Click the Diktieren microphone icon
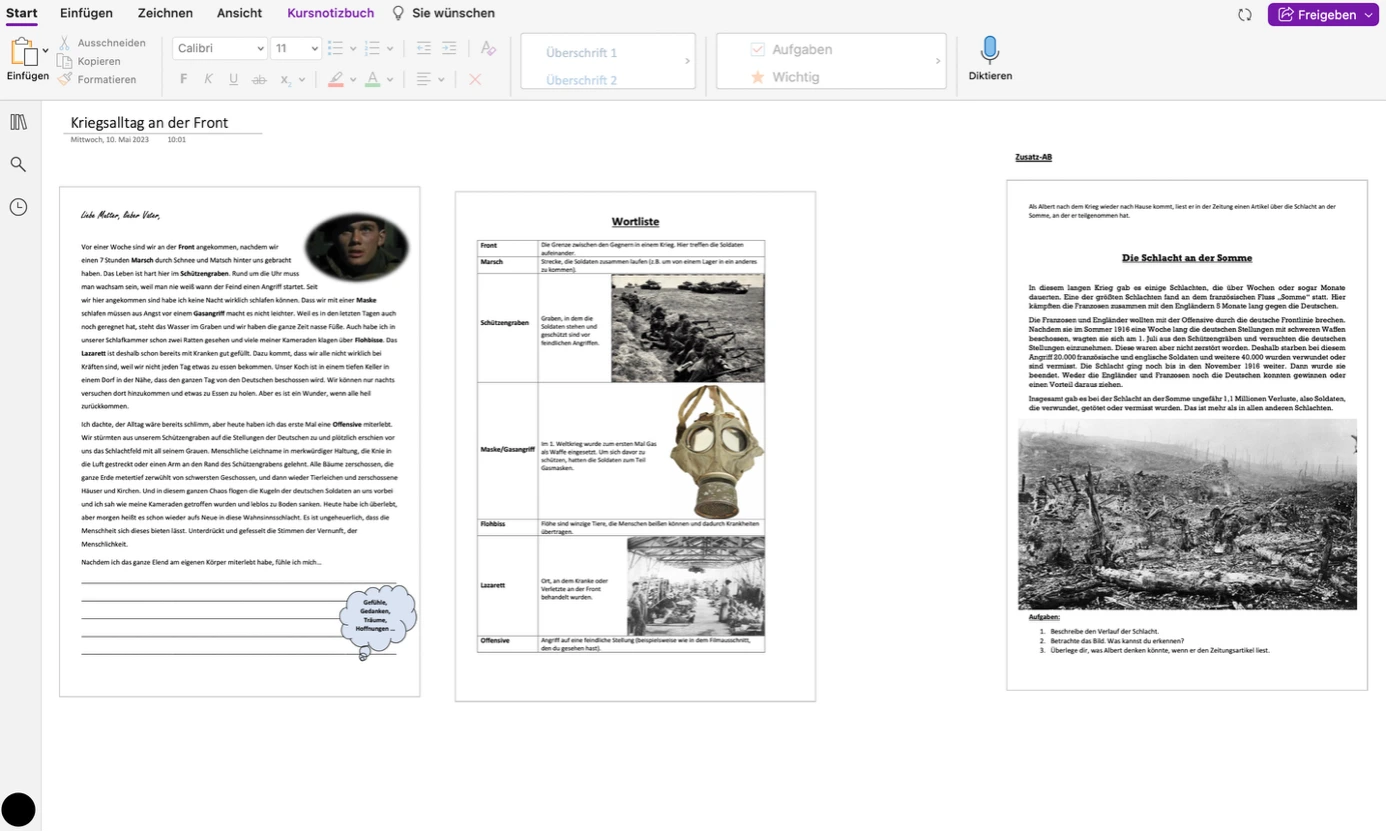Viewport: 1390px width, 834px height. [989, 50]
